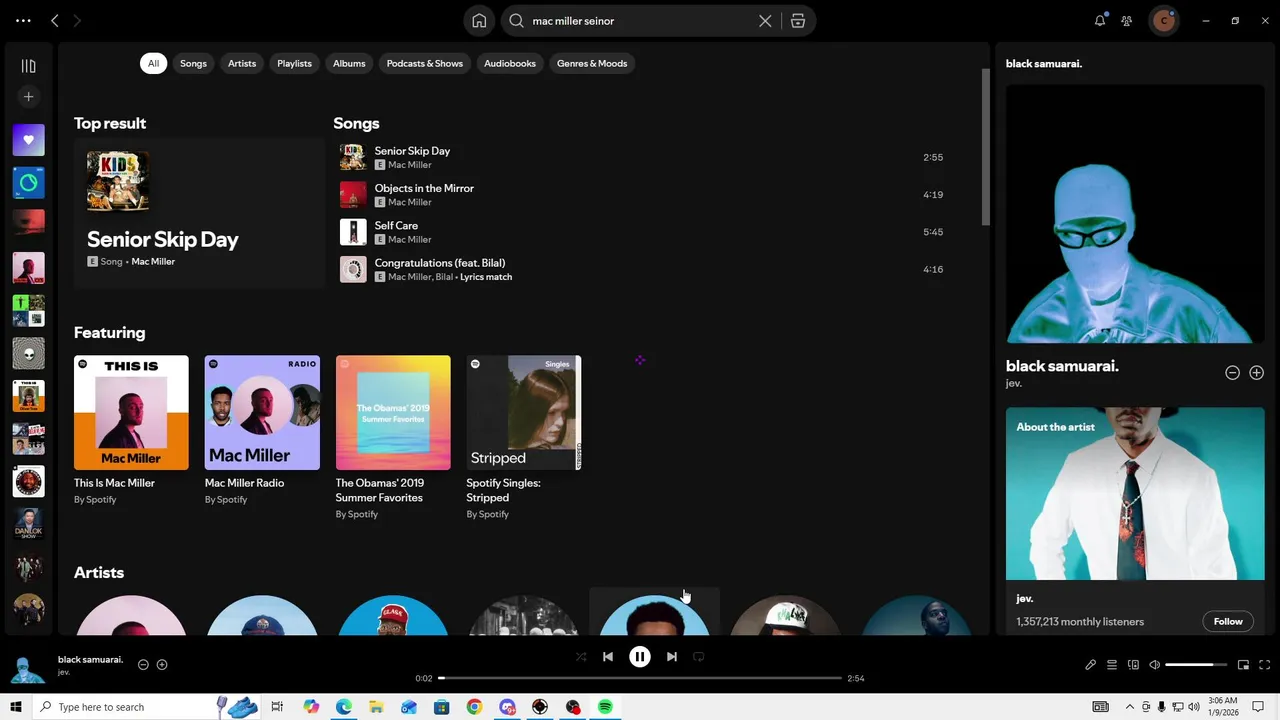Open Senior Skip Day top result card

point(199,214)
